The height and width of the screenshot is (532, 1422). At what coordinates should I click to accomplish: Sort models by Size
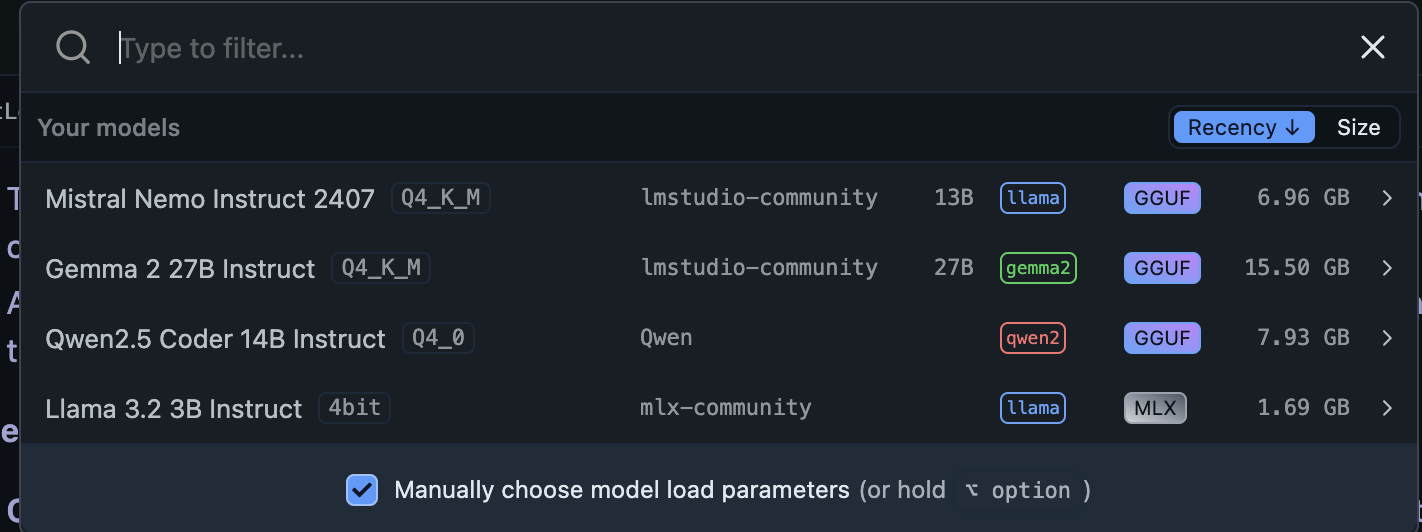point(1358,127)
